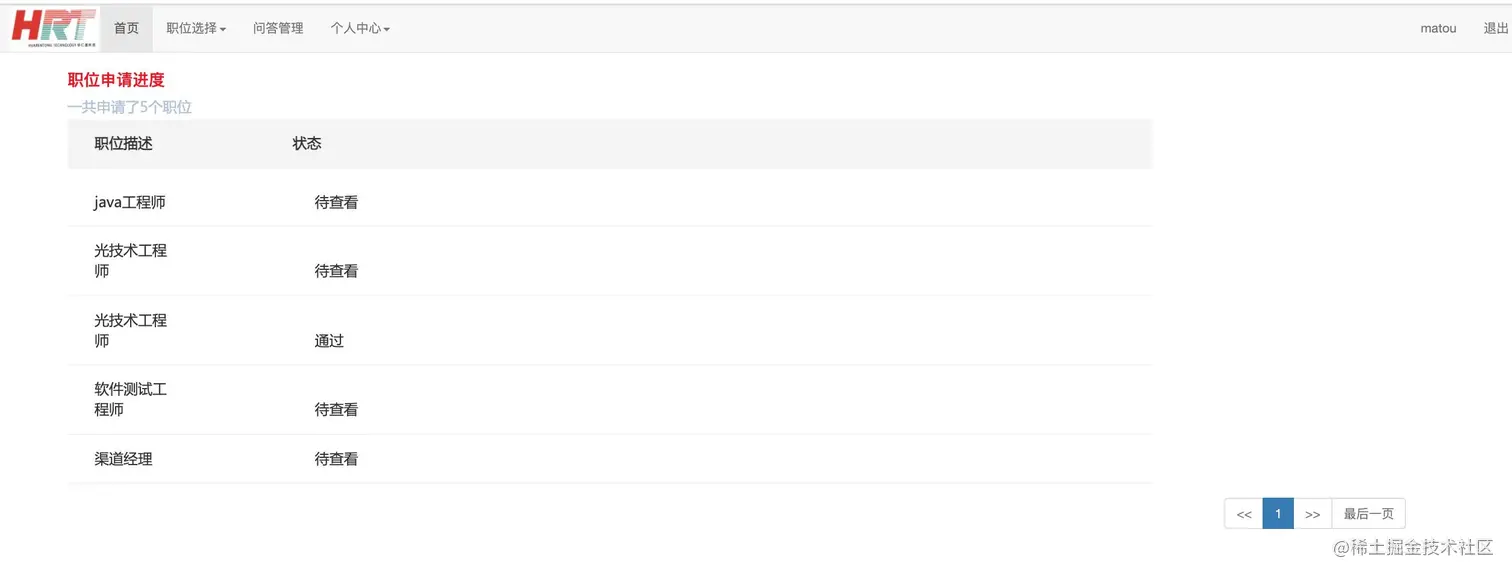The height and width of the screenshot is (576, 1512).
Task: Click the 状态 column header
Action: click(307, 144)
